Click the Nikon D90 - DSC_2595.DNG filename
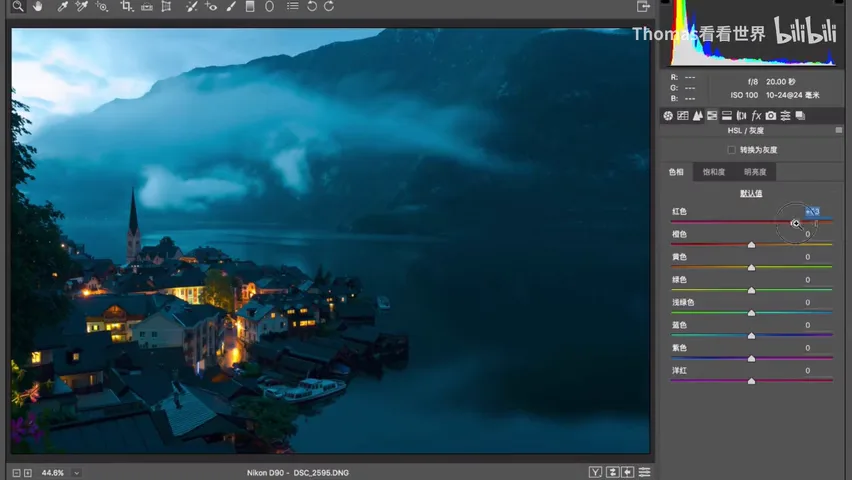The height and width of the screenshot is (480, 852). pyautogui.click(x=298, y=473)
